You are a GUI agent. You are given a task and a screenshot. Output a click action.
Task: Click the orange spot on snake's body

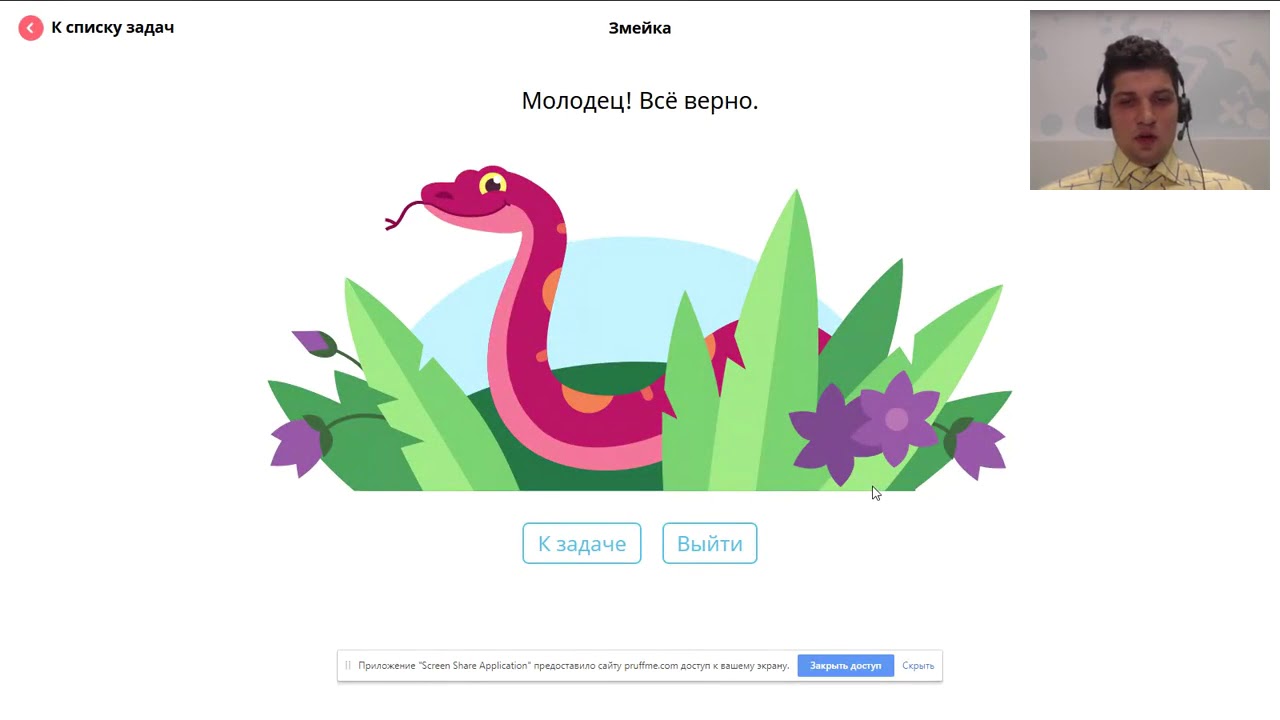click(586, 396)
